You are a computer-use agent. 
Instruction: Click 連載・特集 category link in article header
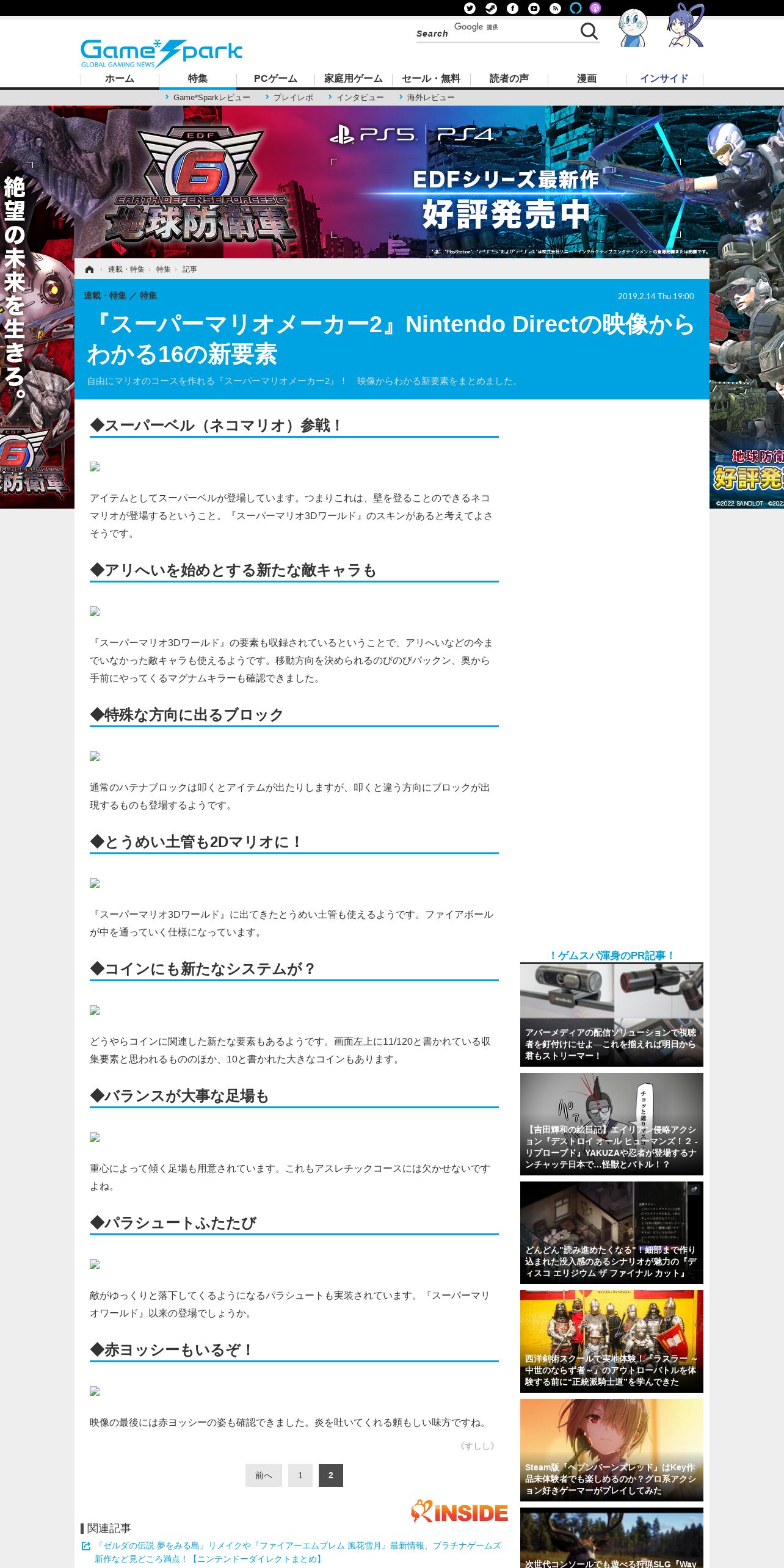point(105,296)
